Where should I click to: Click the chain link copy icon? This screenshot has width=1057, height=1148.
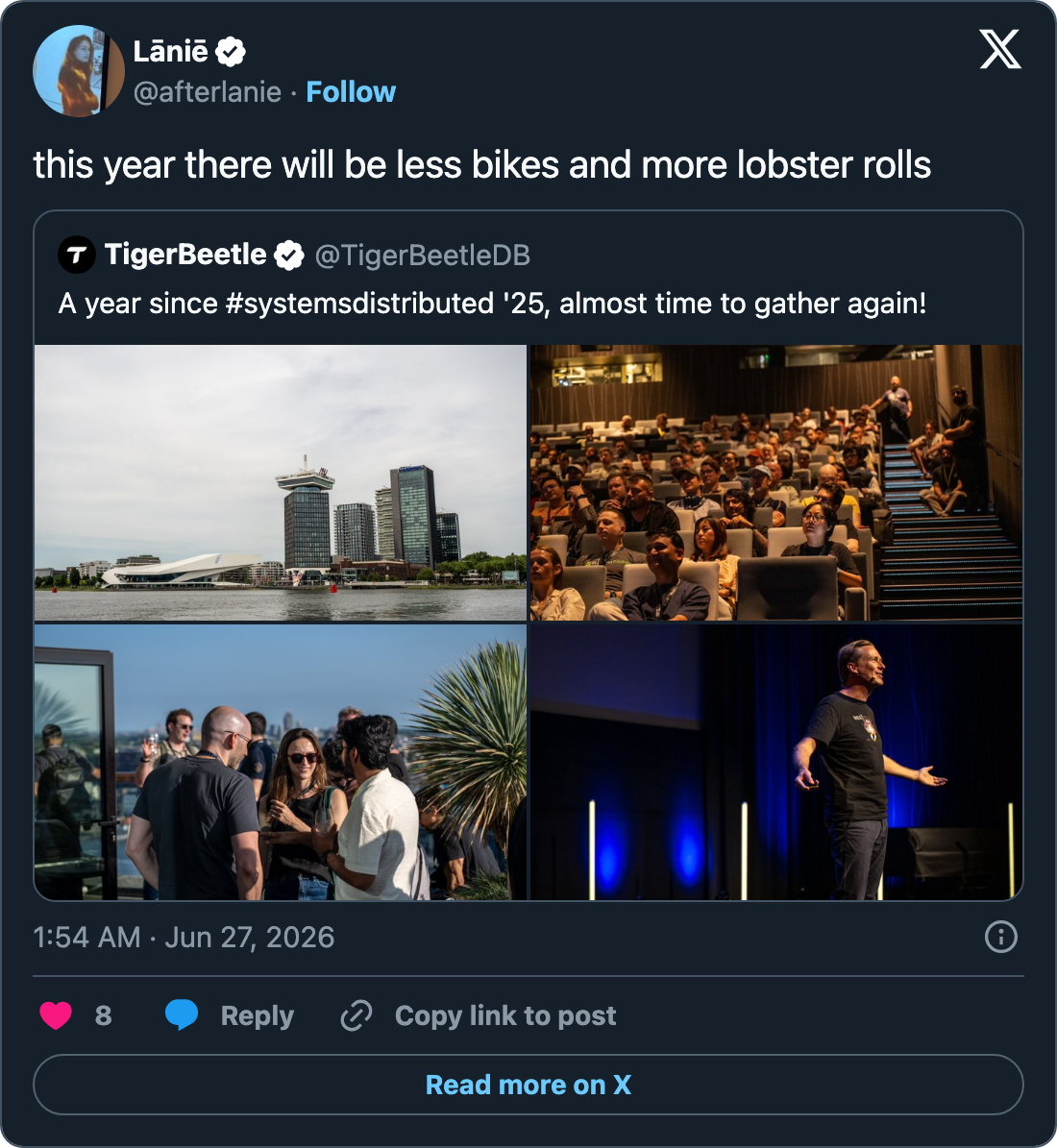click(x=356, y=1015)
